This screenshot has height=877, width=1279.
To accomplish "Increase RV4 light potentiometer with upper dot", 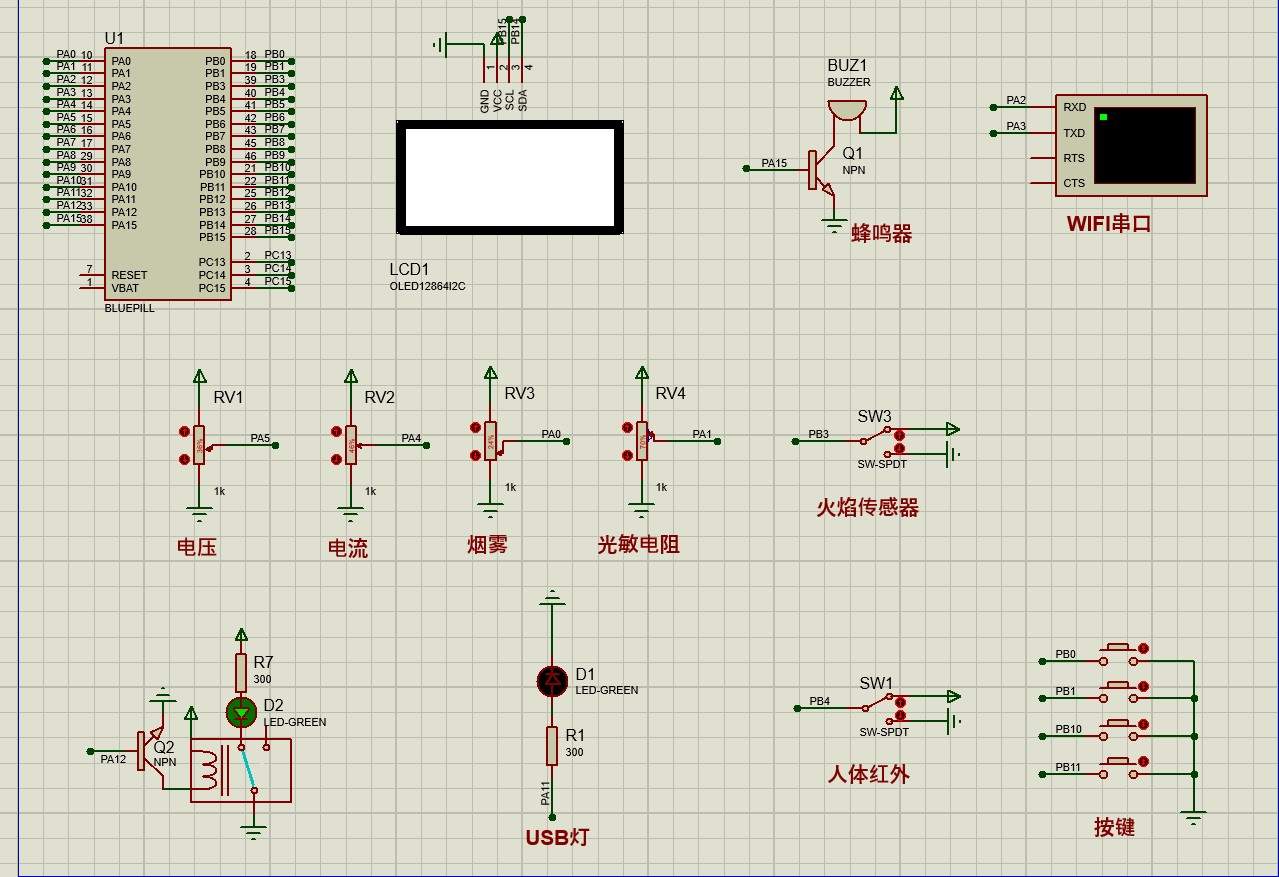I will click(x=626, y=427).
